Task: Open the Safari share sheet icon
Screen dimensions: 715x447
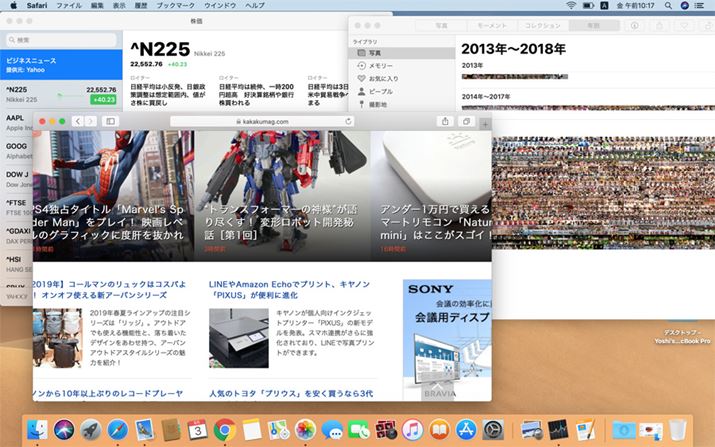Action: (x=445, y=121)
